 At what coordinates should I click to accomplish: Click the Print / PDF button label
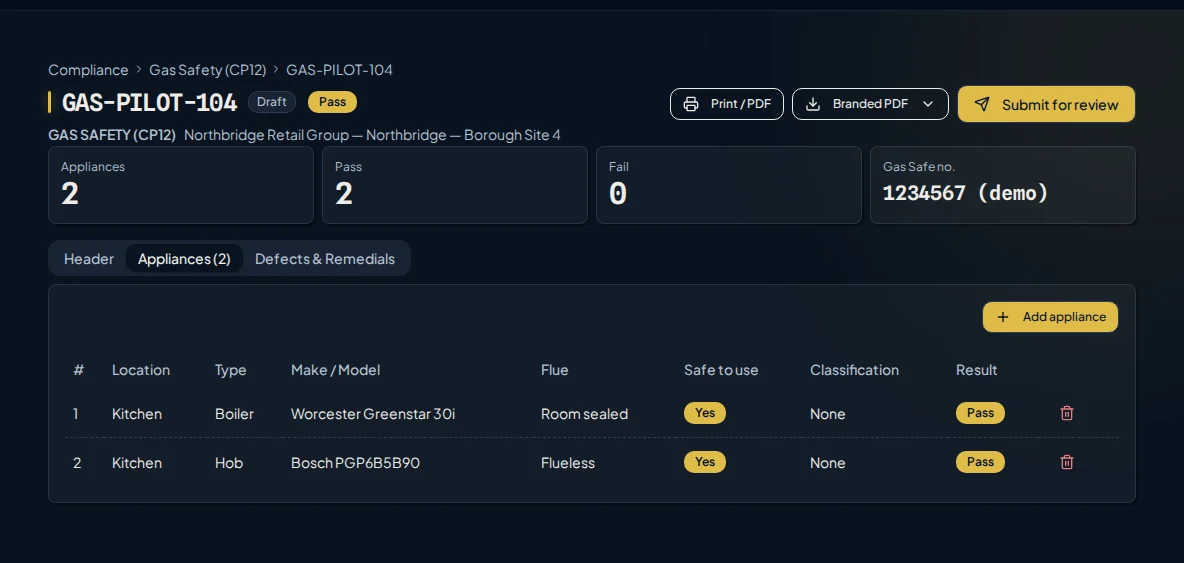click(741, 104)
